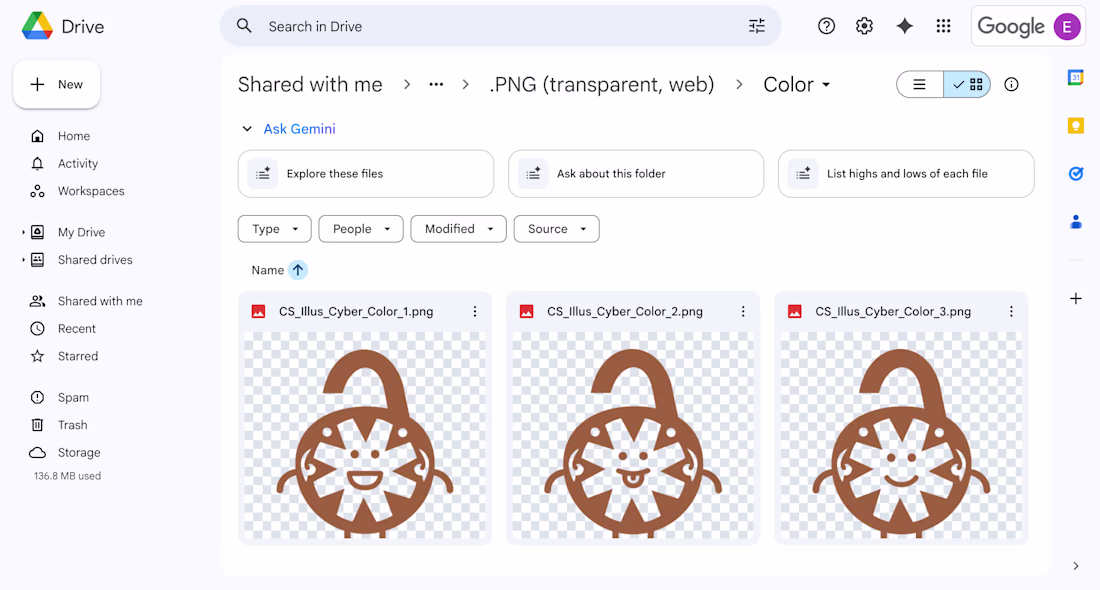Open the account avatar E
The image size is (1100, 590).
pos(1067,27)
